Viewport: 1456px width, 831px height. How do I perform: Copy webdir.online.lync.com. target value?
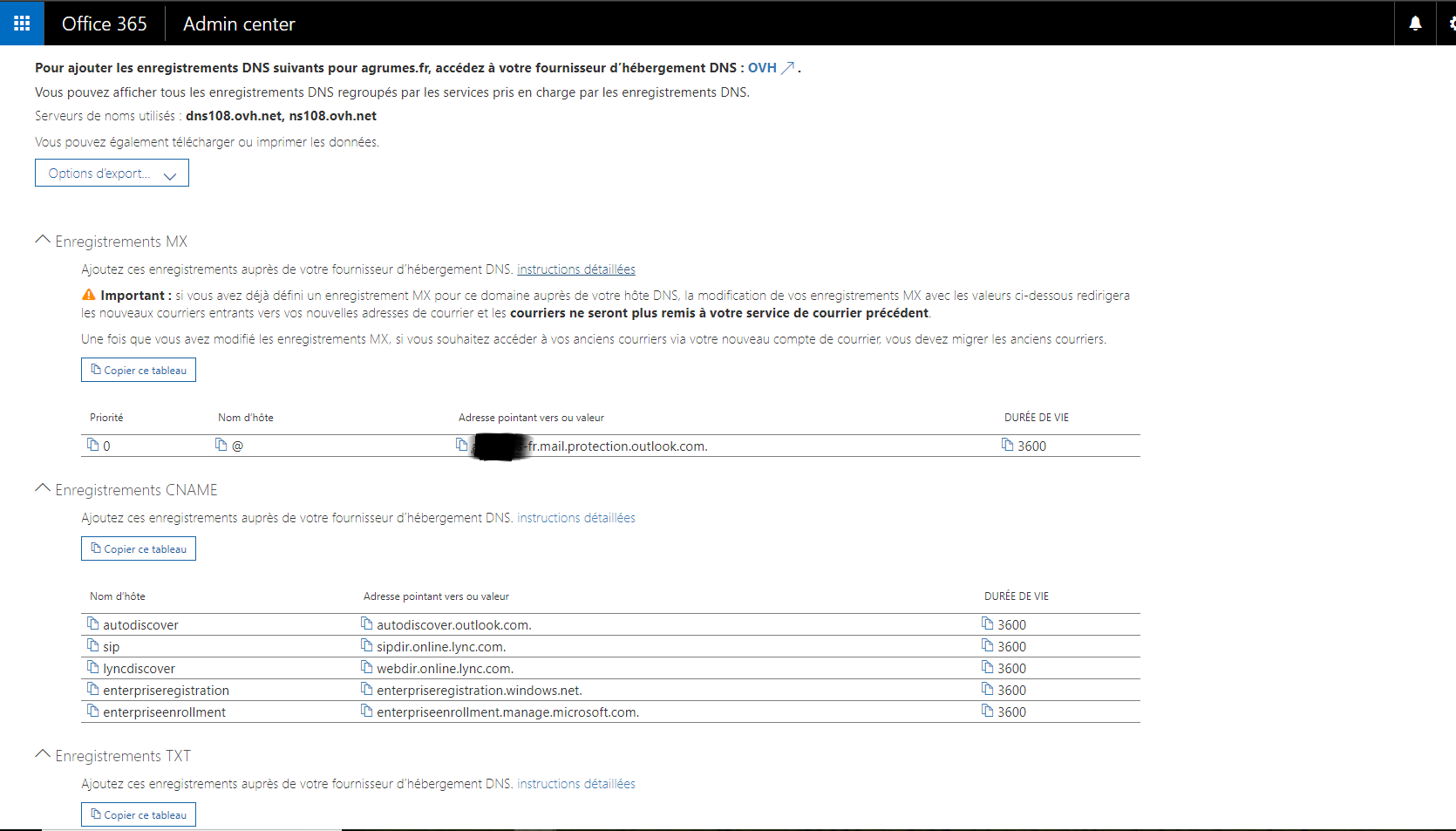[x=366, y=667]
